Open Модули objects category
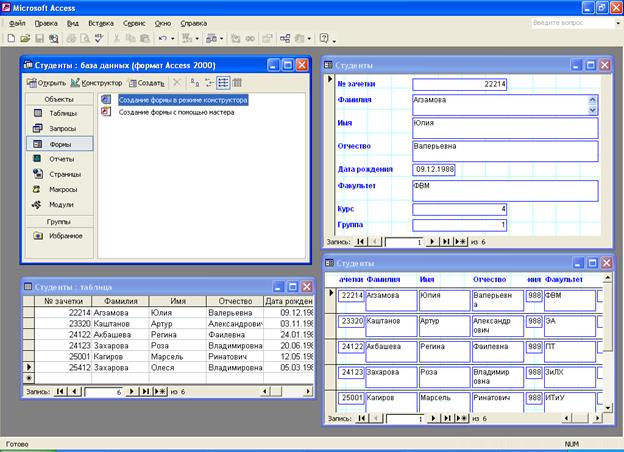624x452 pixels. (x=60, y=203)
